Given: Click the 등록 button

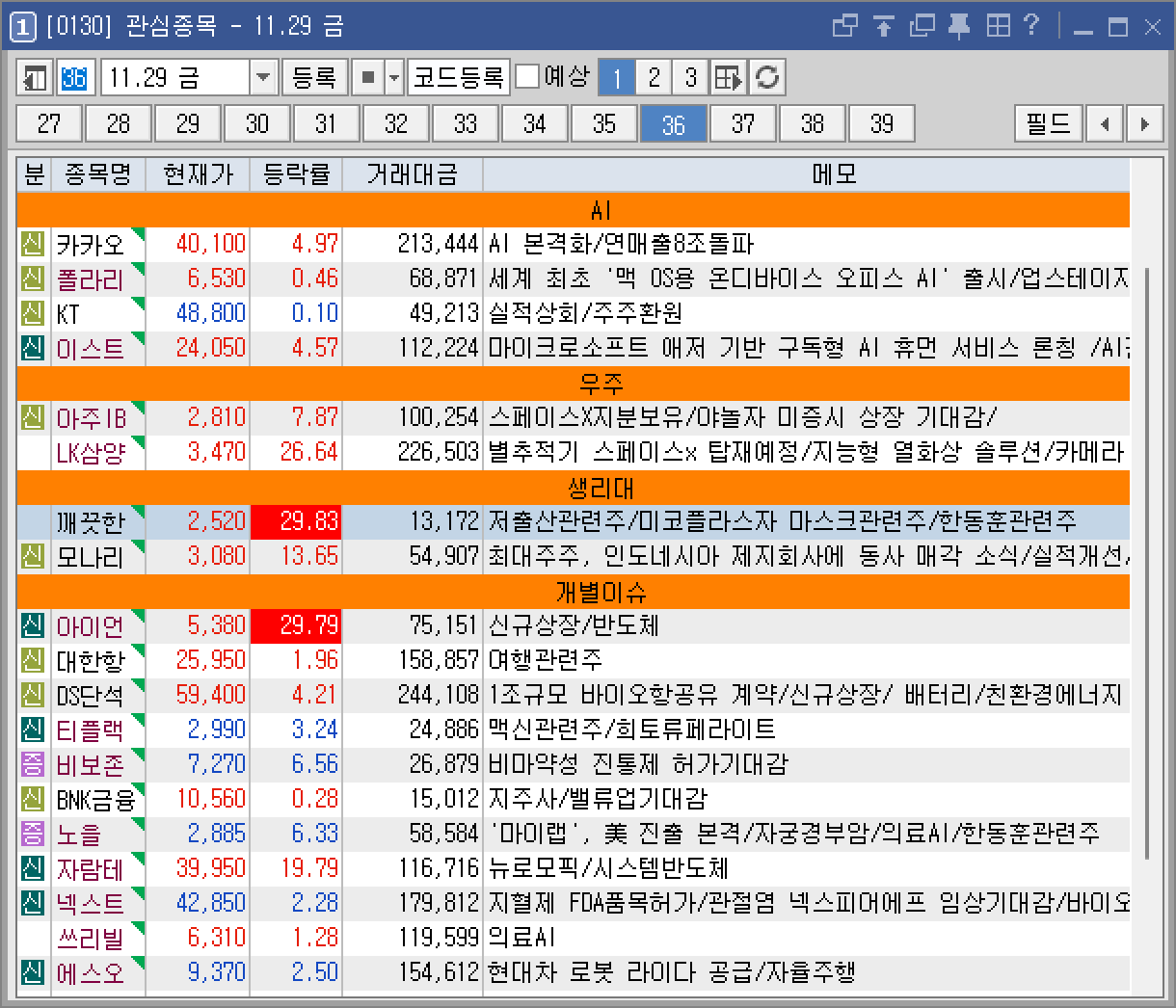Looking at the screenshot, I should [x=314, y=77].
